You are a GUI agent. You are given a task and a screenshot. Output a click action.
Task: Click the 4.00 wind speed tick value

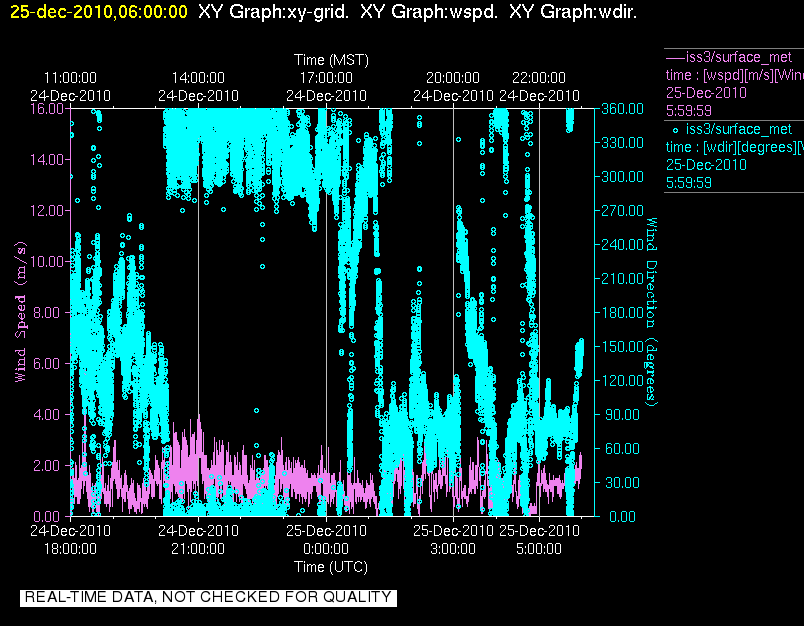(x=47, y=414)
